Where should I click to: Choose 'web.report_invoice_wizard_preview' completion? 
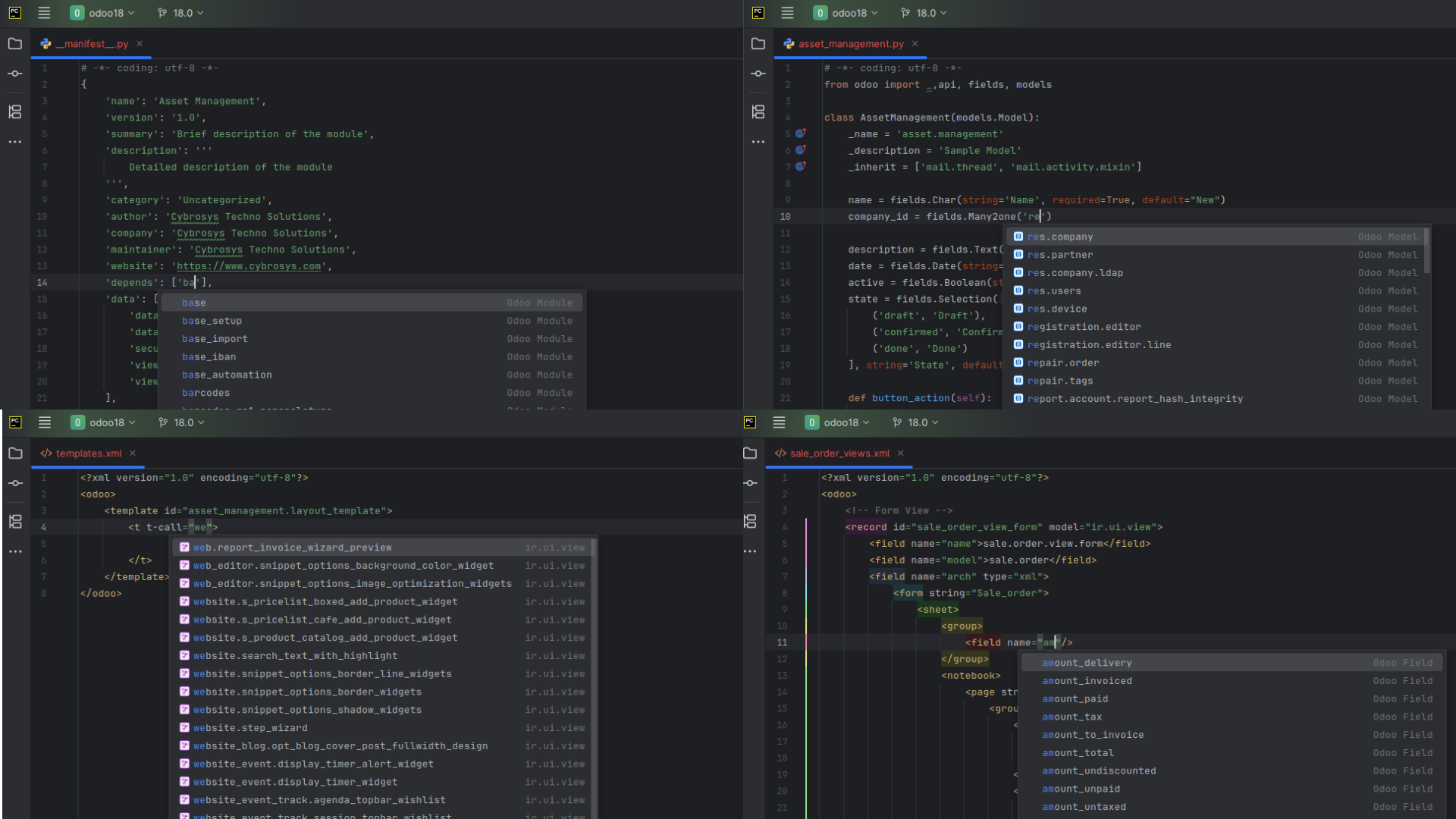(x=381, y=548)
